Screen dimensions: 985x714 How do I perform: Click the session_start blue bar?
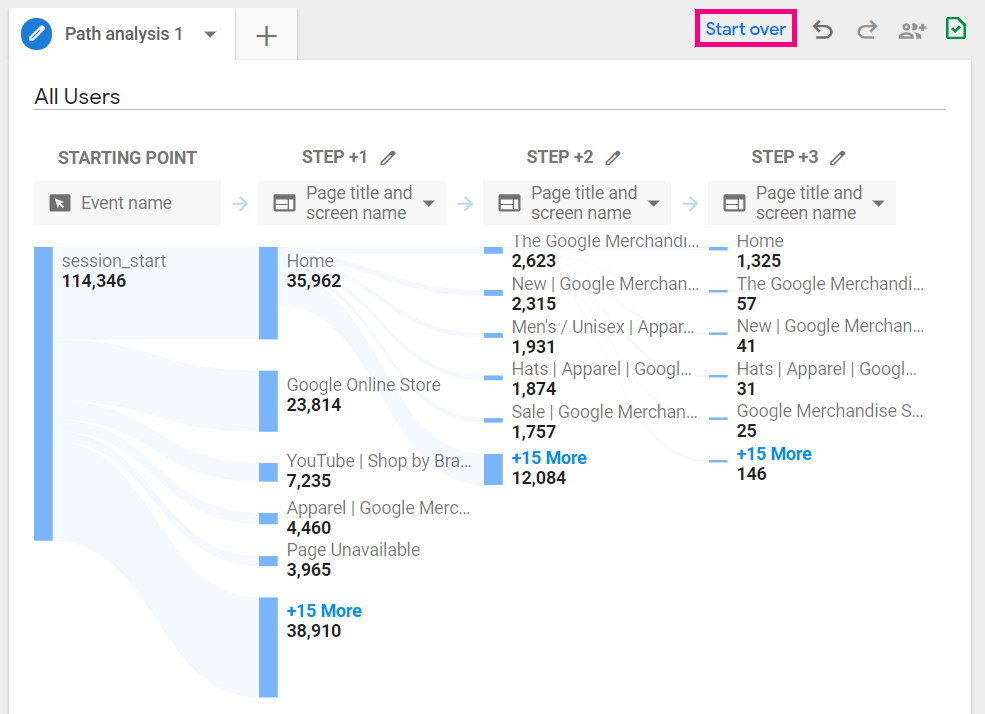[x=43, y=394]
